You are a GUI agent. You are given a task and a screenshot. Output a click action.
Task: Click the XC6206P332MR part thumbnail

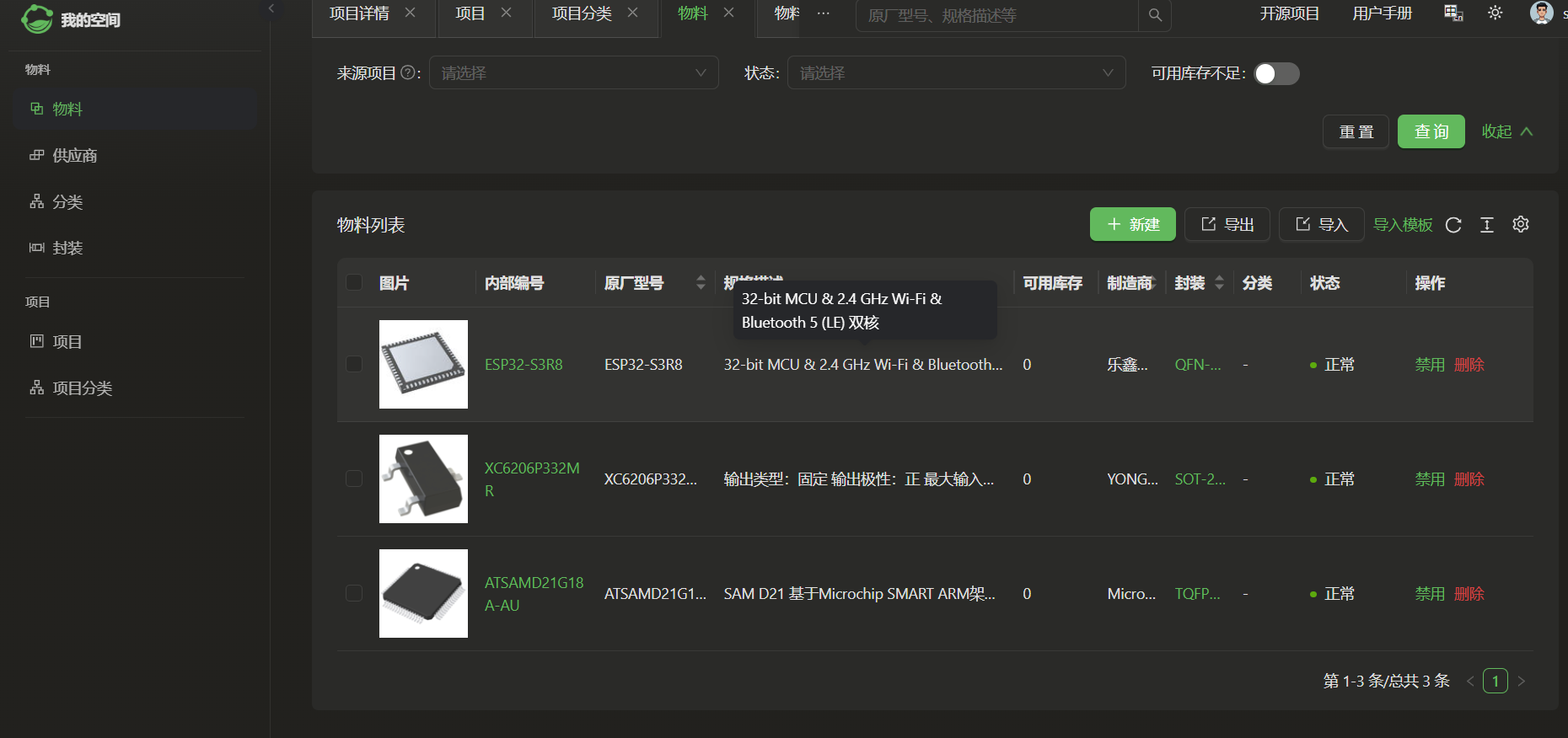423,479
